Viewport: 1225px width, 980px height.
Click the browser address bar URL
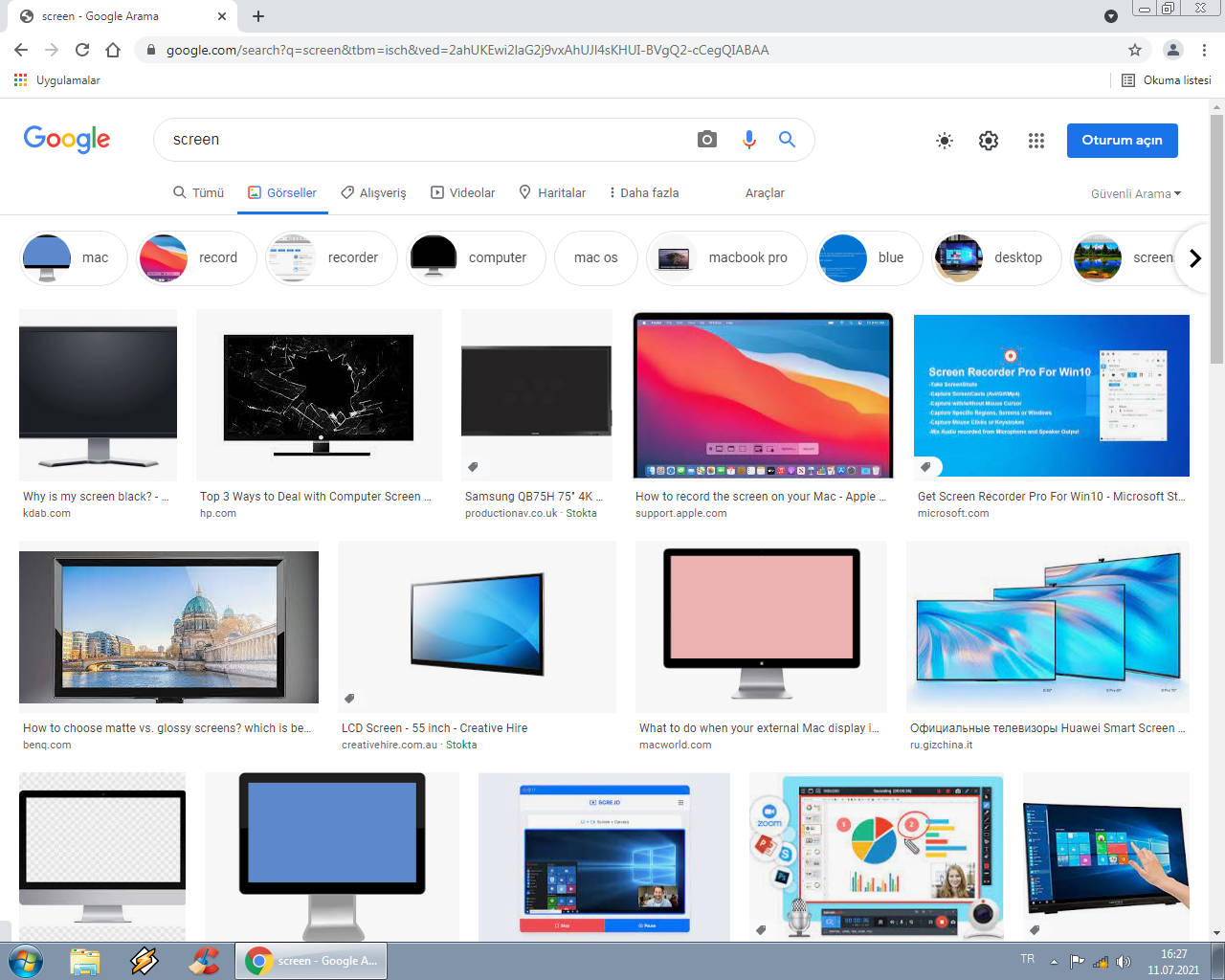point(468,50)
